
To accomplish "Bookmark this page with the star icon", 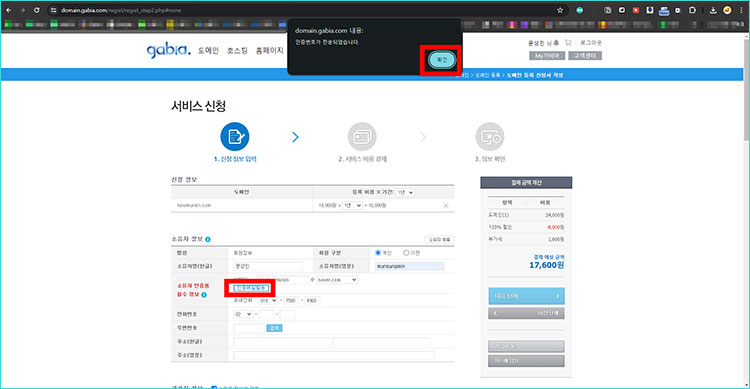I will [560, 10].
